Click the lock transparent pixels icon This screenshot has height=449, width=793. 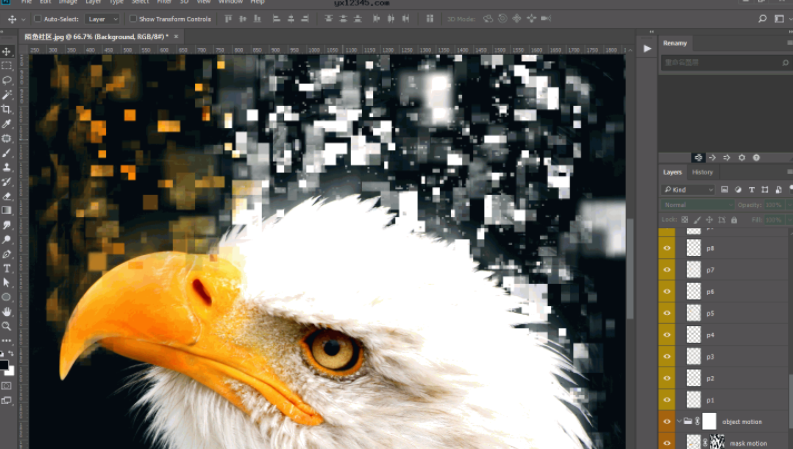point(685,220)
